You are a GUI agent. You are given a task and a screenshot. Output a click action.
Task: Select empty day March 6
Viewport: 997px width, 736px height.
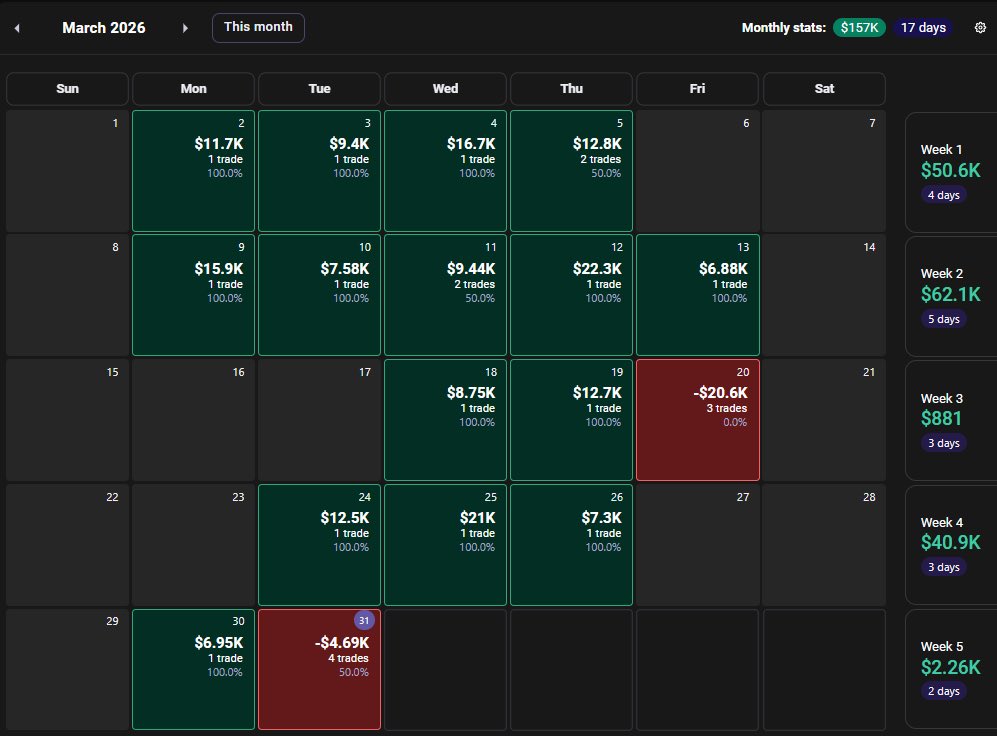[698, 171]
